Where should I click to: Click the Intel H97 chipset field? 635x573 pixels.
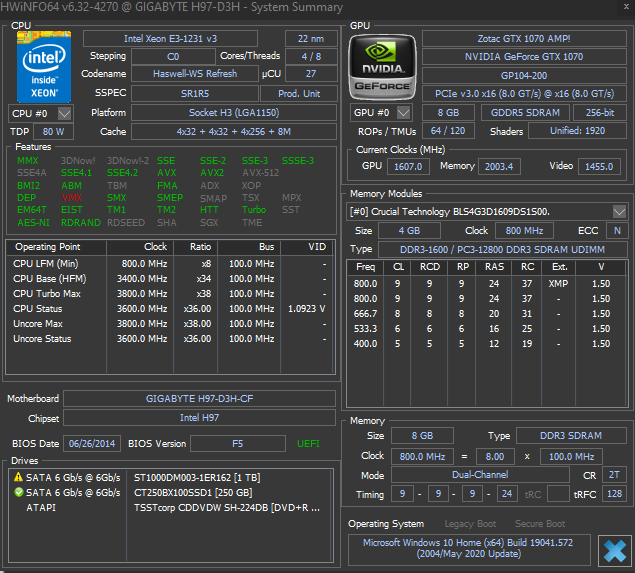[199, 418]
